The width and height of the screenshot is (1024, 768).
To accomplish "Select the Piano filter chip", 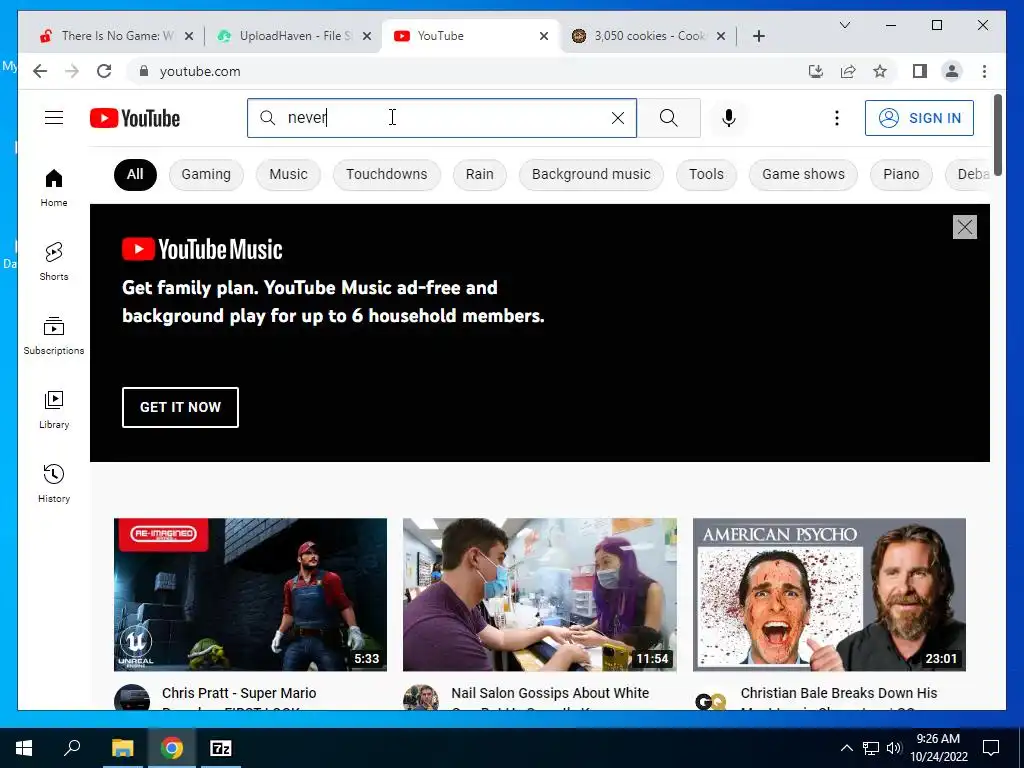I will [x=901, y=174].
